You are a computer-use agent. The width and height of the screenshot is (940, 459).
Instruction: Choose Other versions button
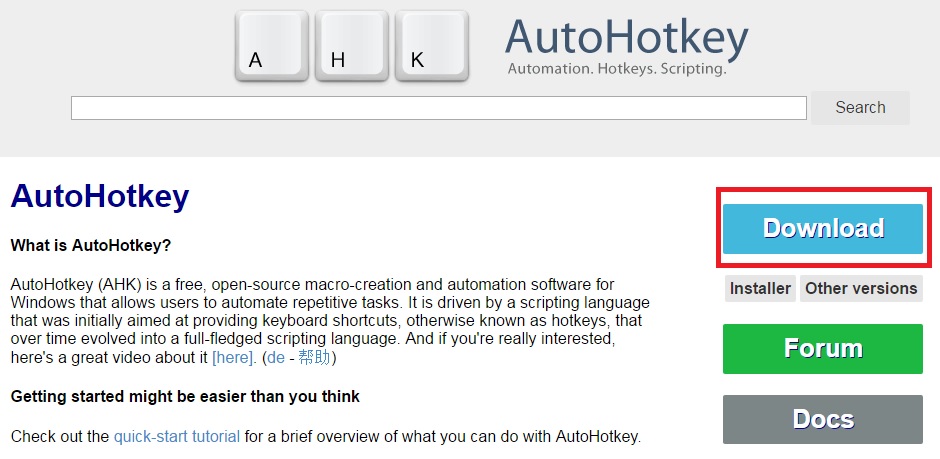(x=861, y=288)
